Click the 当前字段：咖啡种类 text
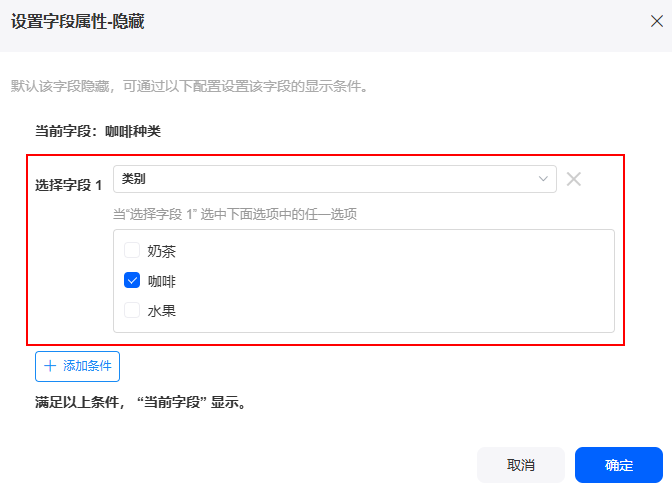This screenshot has width=672, height=491. pos(98,131)
